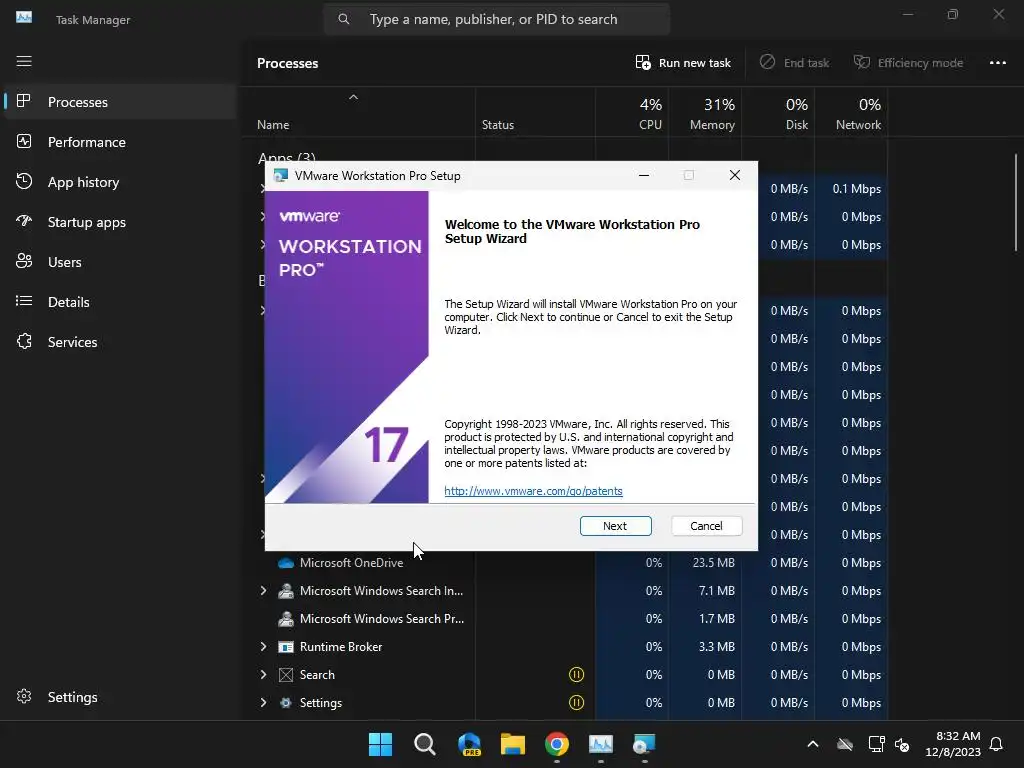Open the Services page
1024x768 pixels.
[x=120, y=342]
